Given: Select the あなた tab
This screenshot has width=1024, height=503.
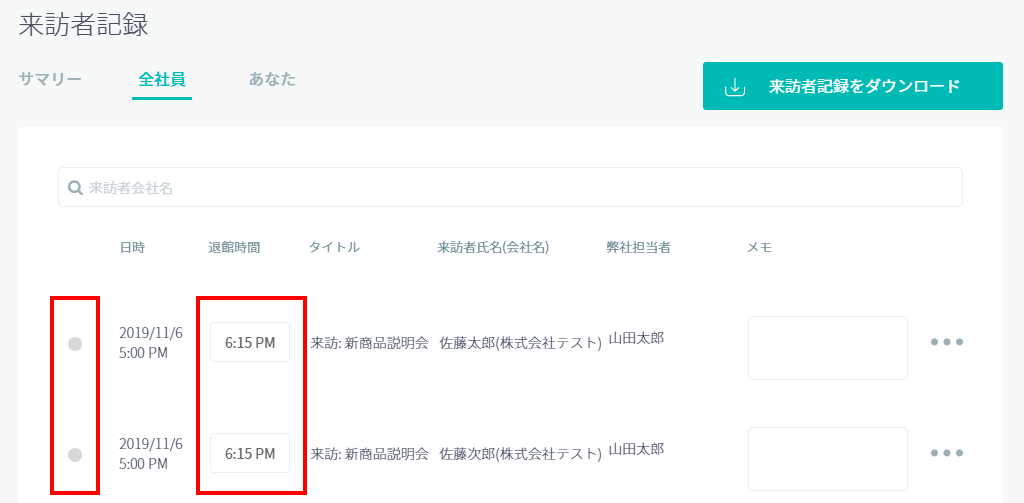Looking at the screenshot, I should coord(272,80).
